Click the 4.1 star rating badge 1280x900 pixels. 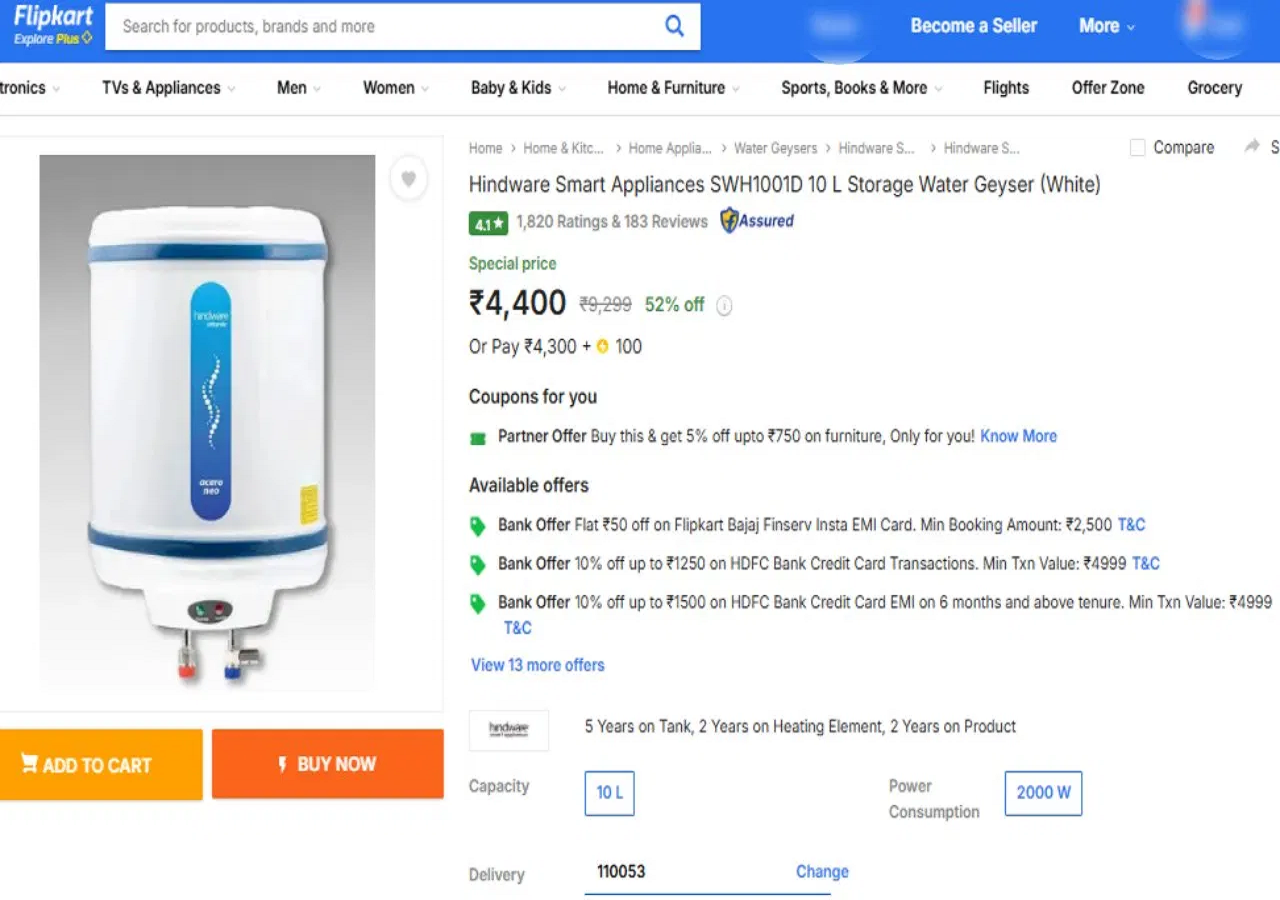(488, 223)
